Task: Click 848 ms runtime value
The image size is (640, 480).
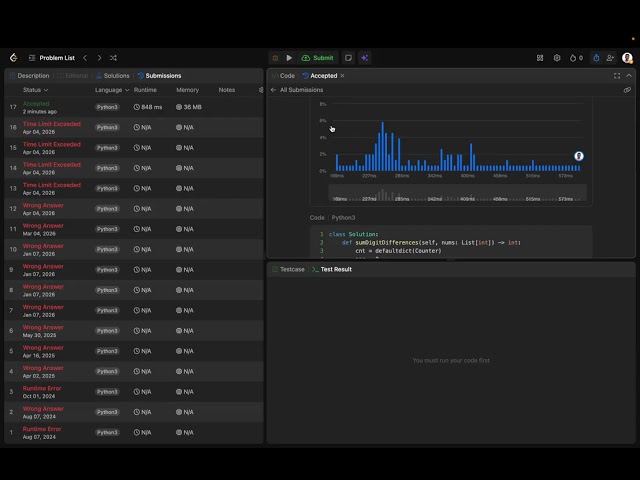Action: click(148, 107)
